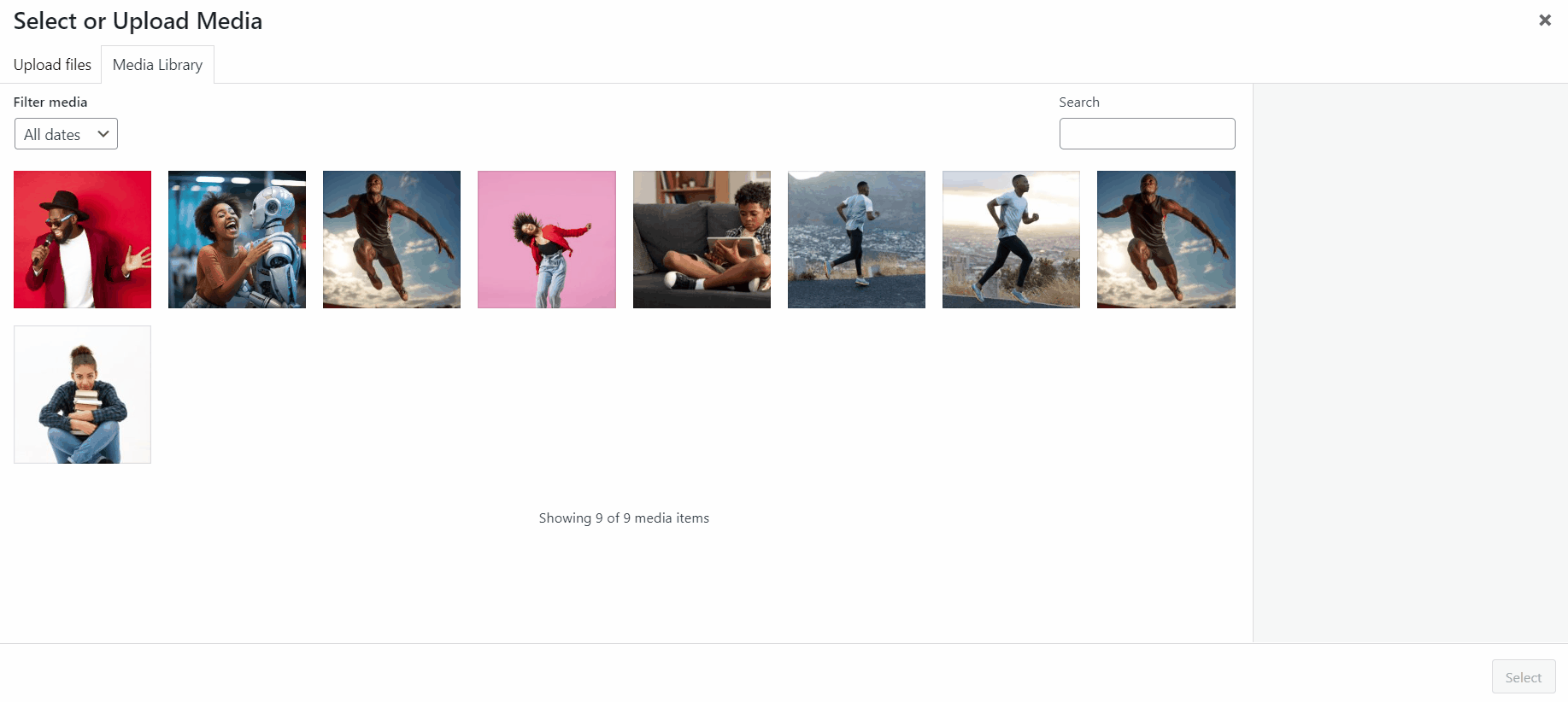Image resolution: width=1568 pixels, height=702 pixels.
Task: Select the singer in red suit thumbnail
Action: (82, 239)
